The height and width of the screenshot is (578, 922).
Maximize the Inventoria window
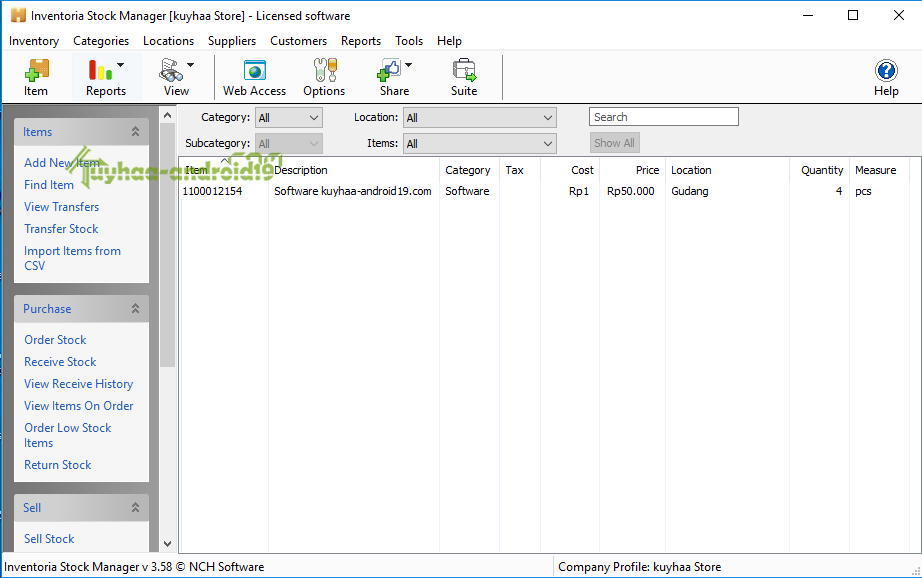pos(853,15)
